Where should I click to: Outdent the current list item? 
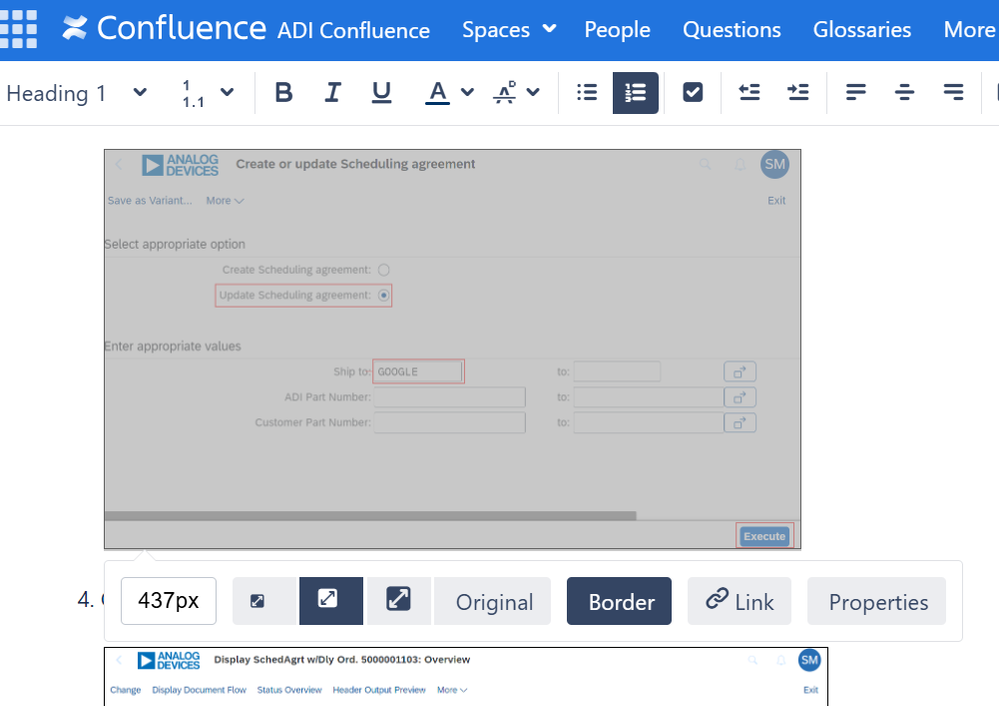(749, 93)
